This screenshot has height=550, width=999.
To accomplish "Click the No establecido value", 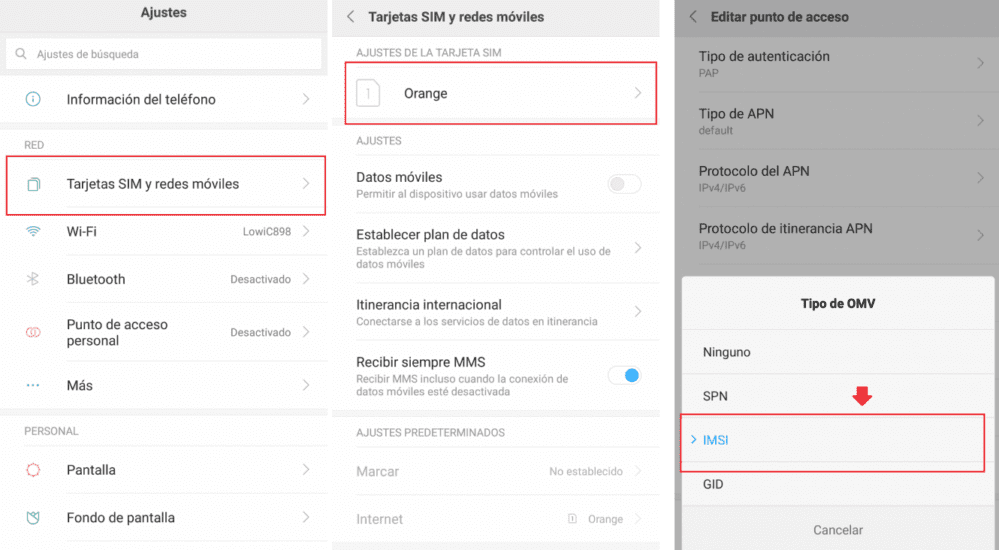I will pyautogui.click(x=586, y=471).
